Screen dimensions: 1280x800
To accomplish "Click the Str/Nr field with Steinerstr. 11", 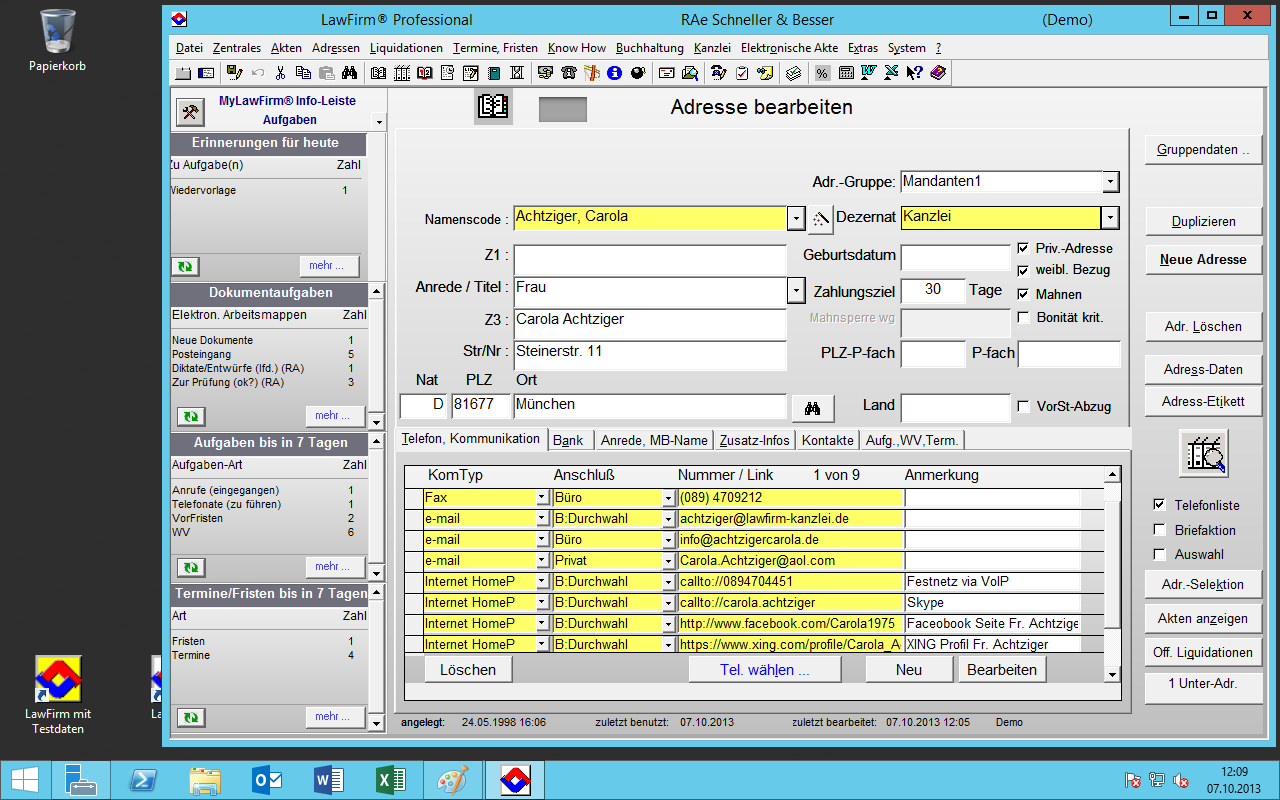I will (x=650, y=355).
